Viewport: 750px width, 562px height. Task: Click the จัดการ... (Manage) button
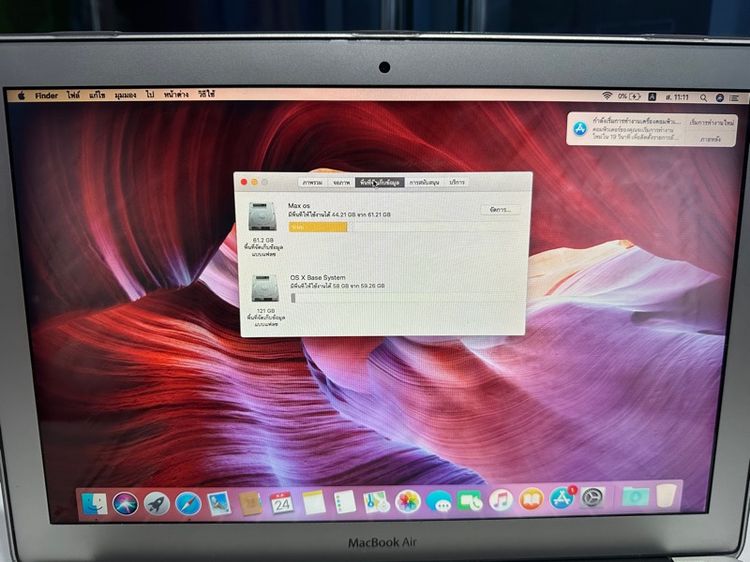tap(500, 210)
